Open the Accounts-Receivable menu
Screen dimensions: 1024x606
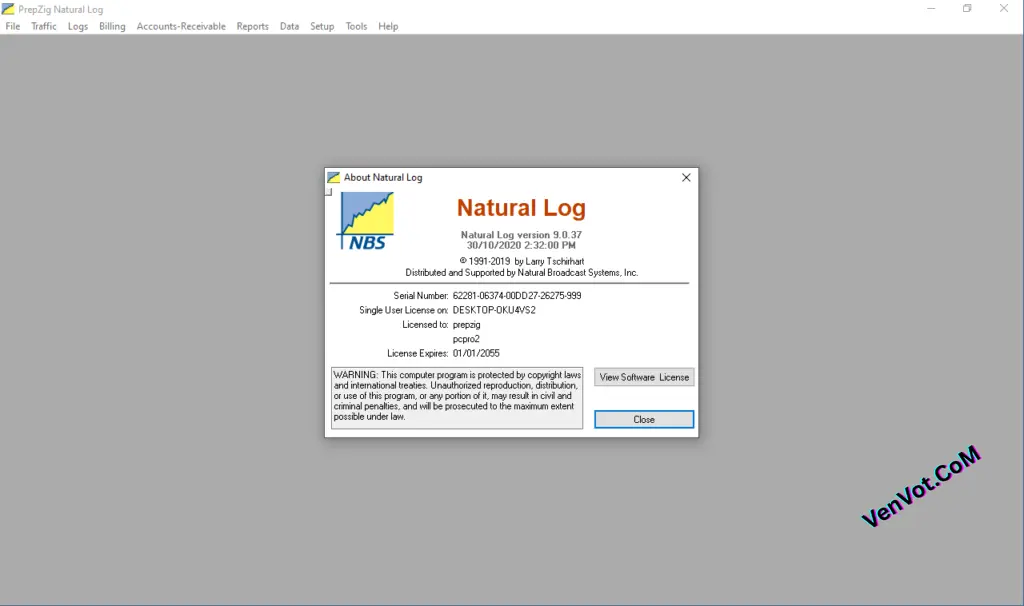(x=181, y=26)
